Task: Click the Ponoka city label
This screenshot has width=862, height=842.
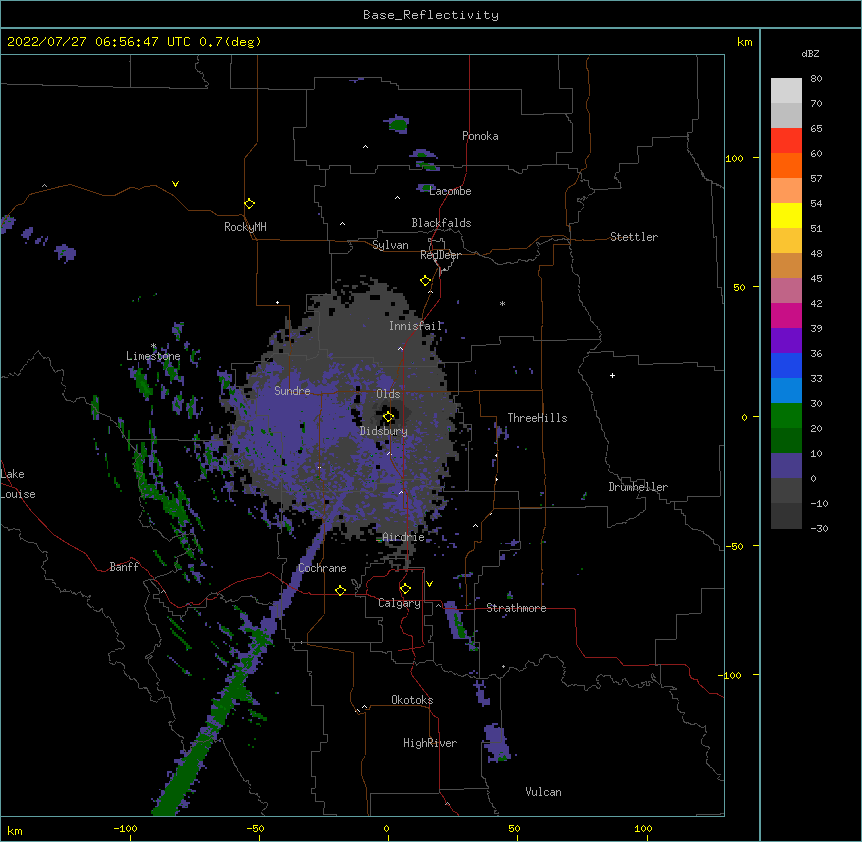Action: pos(480,136)
